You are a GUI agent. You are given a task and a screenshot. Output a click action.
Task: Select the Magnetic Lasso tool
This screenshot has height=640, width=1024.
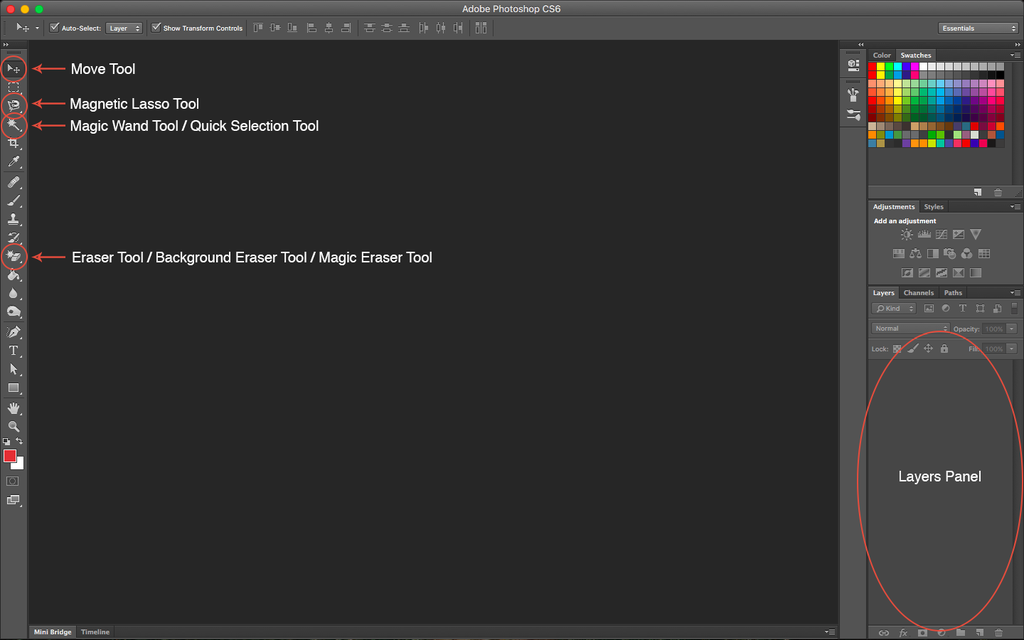(14, 103)
